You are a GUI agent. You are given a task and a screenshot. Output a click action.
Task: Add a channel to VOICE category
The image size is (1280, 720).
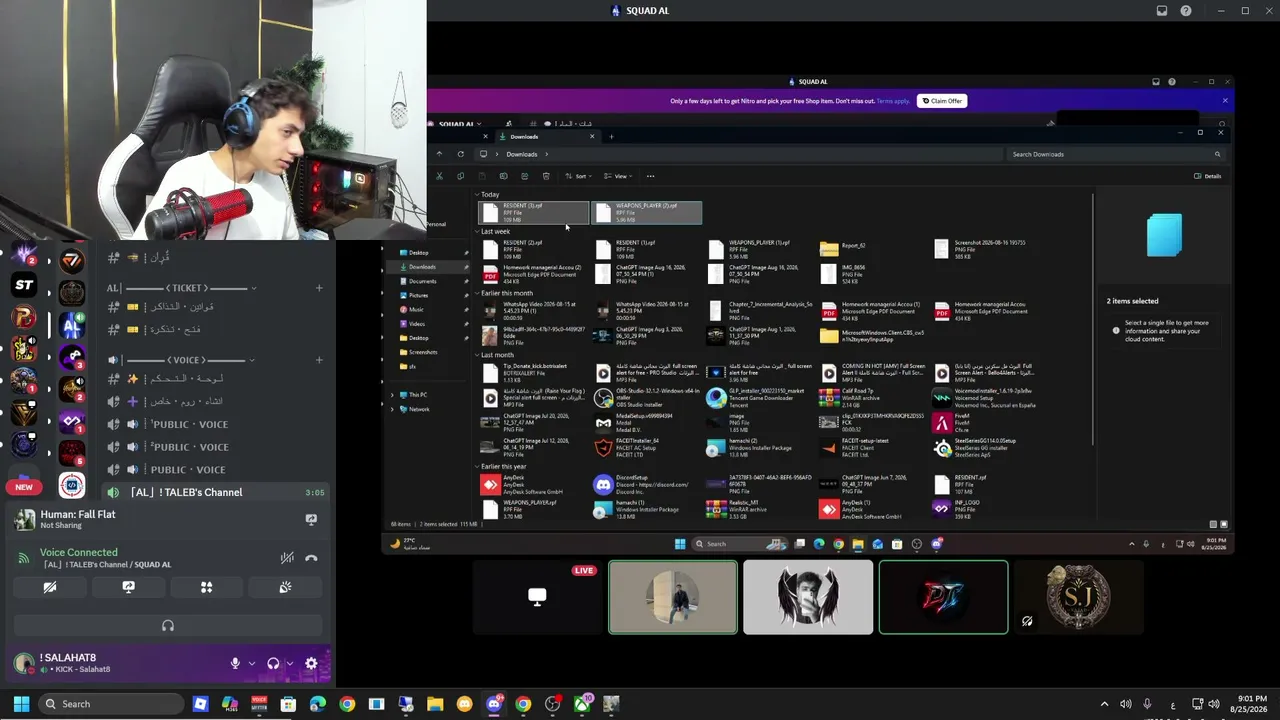[x=319, y=360]
